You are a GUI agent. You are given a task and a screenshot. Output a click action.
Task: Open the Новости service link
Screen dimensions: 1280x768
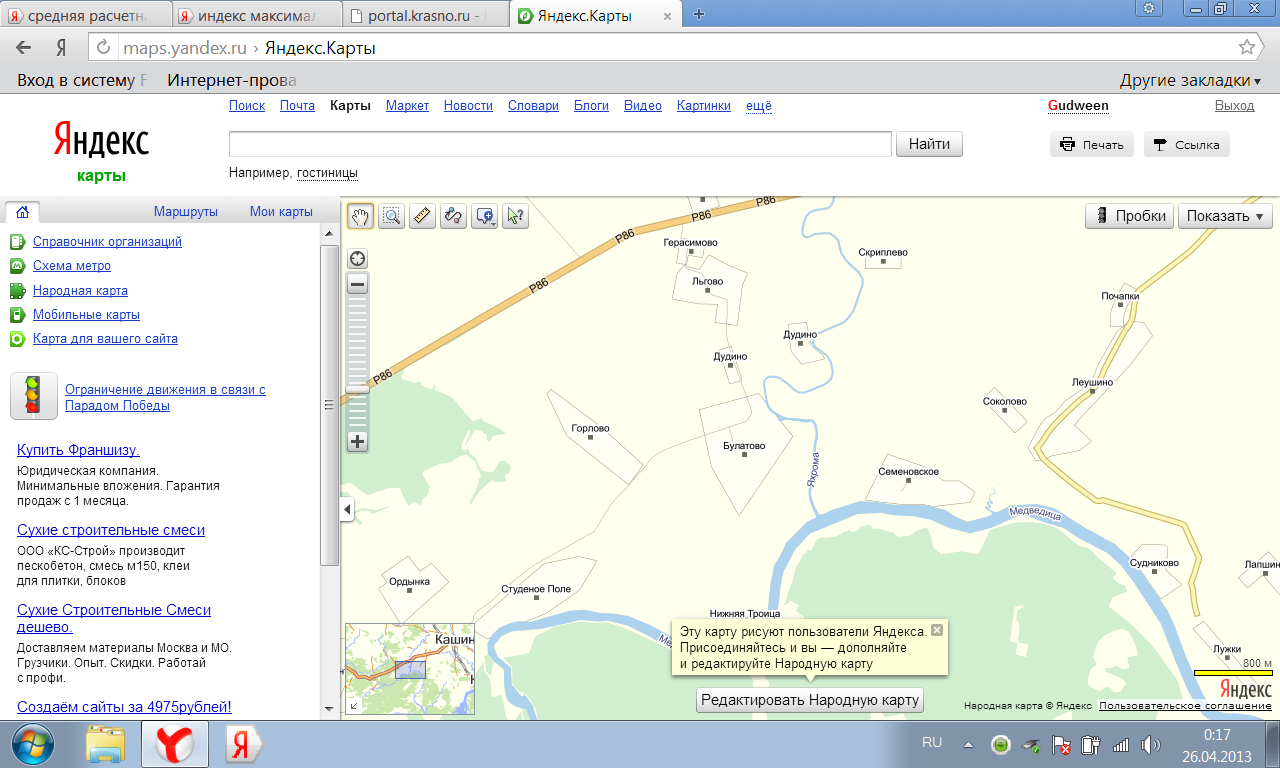[468, 106]
